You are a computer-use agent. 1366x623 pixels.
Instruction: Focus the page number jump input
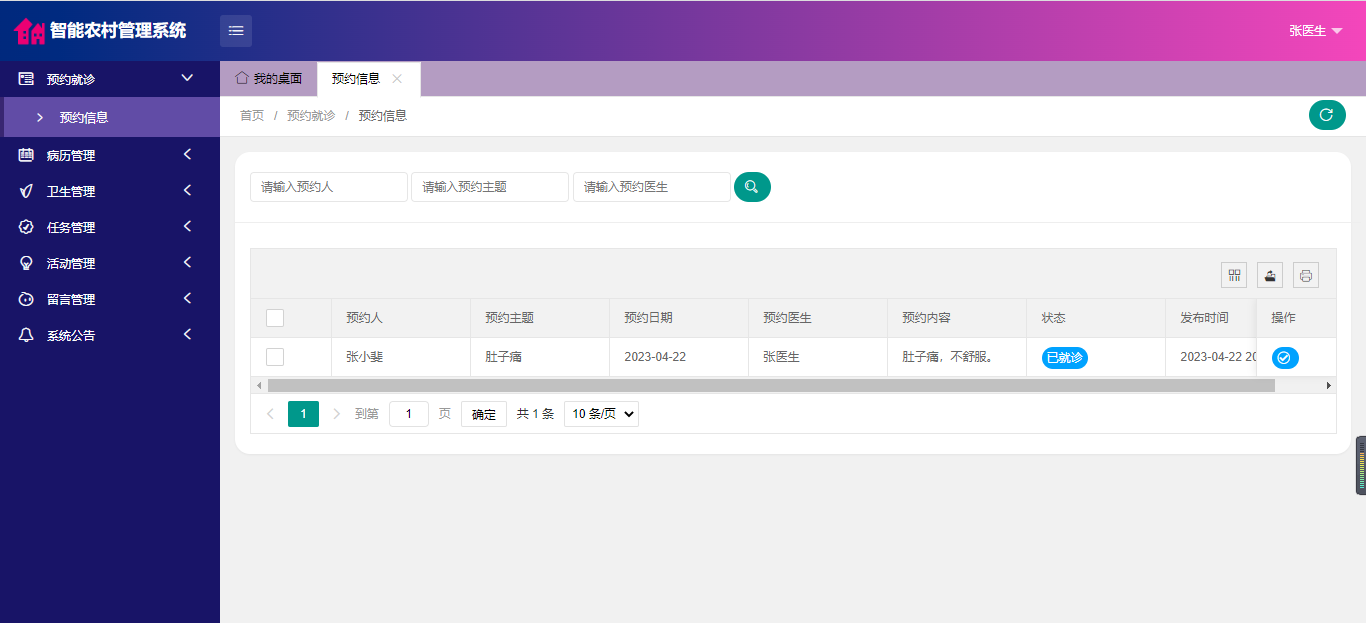tap(409, 414)
